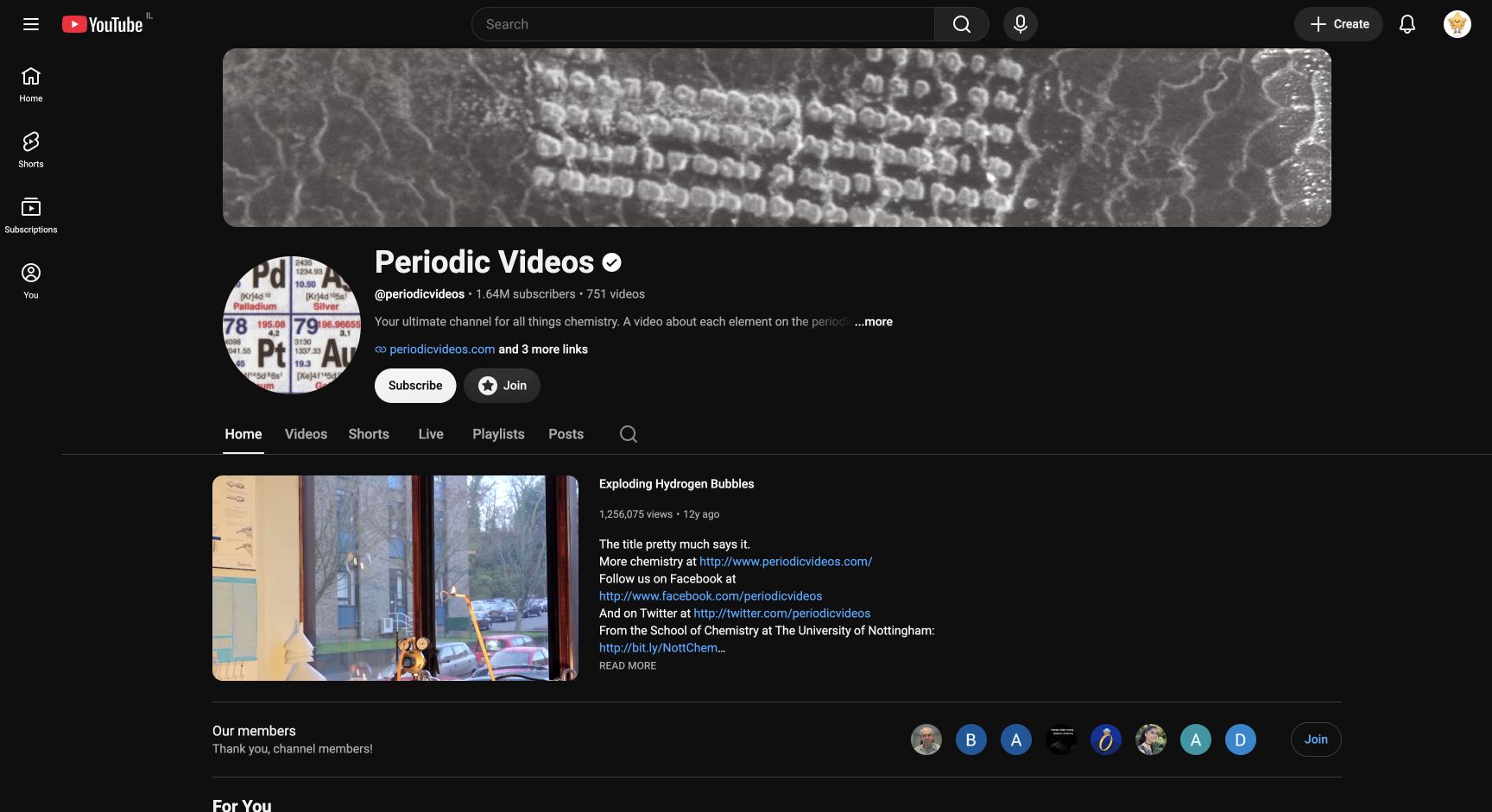
Task: Open the hamburger guide menu
Action: tap(31, 24)
